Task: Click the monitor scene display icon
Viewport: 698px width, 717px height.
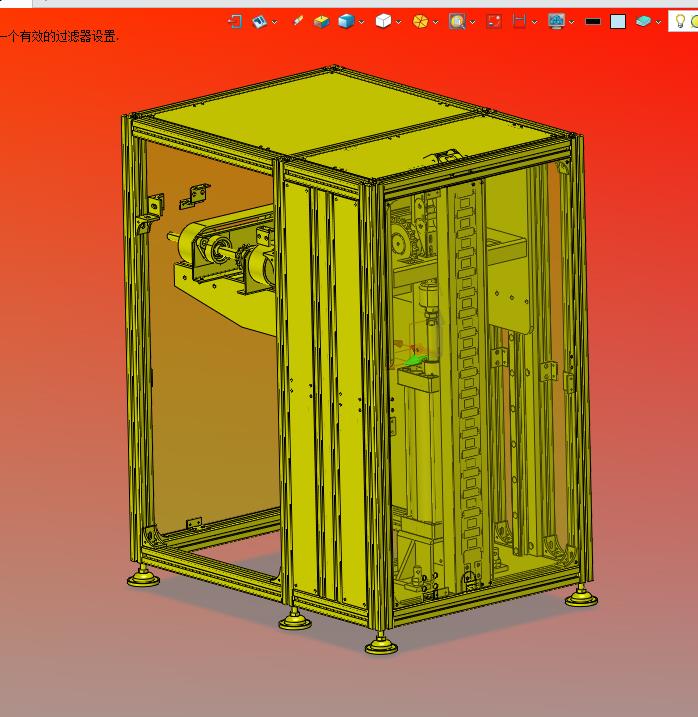Action: pos(556,21)
